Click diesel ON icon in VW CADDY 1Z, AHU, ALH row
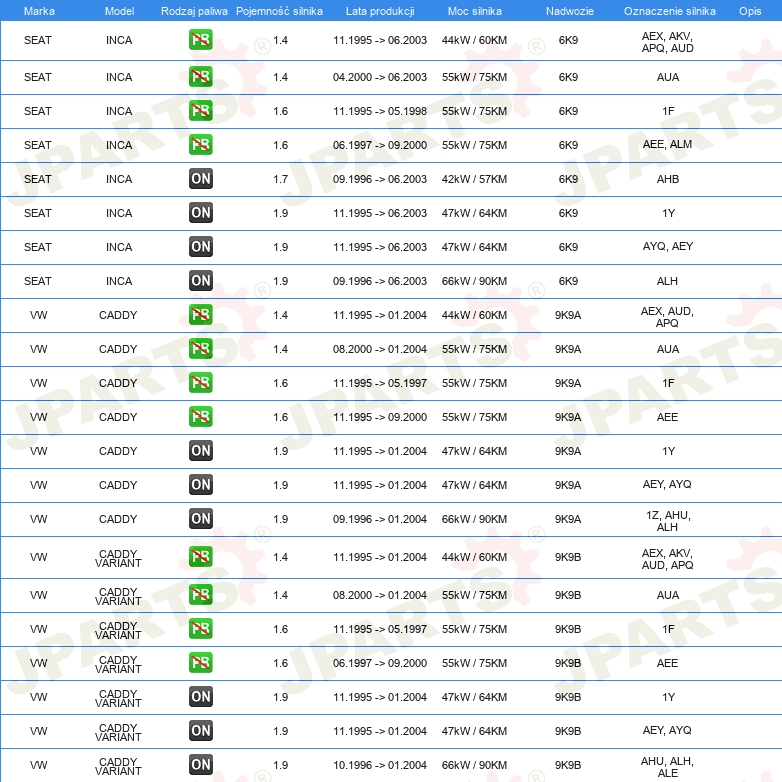Screen dimensions: 782x782 click(200, 518)
